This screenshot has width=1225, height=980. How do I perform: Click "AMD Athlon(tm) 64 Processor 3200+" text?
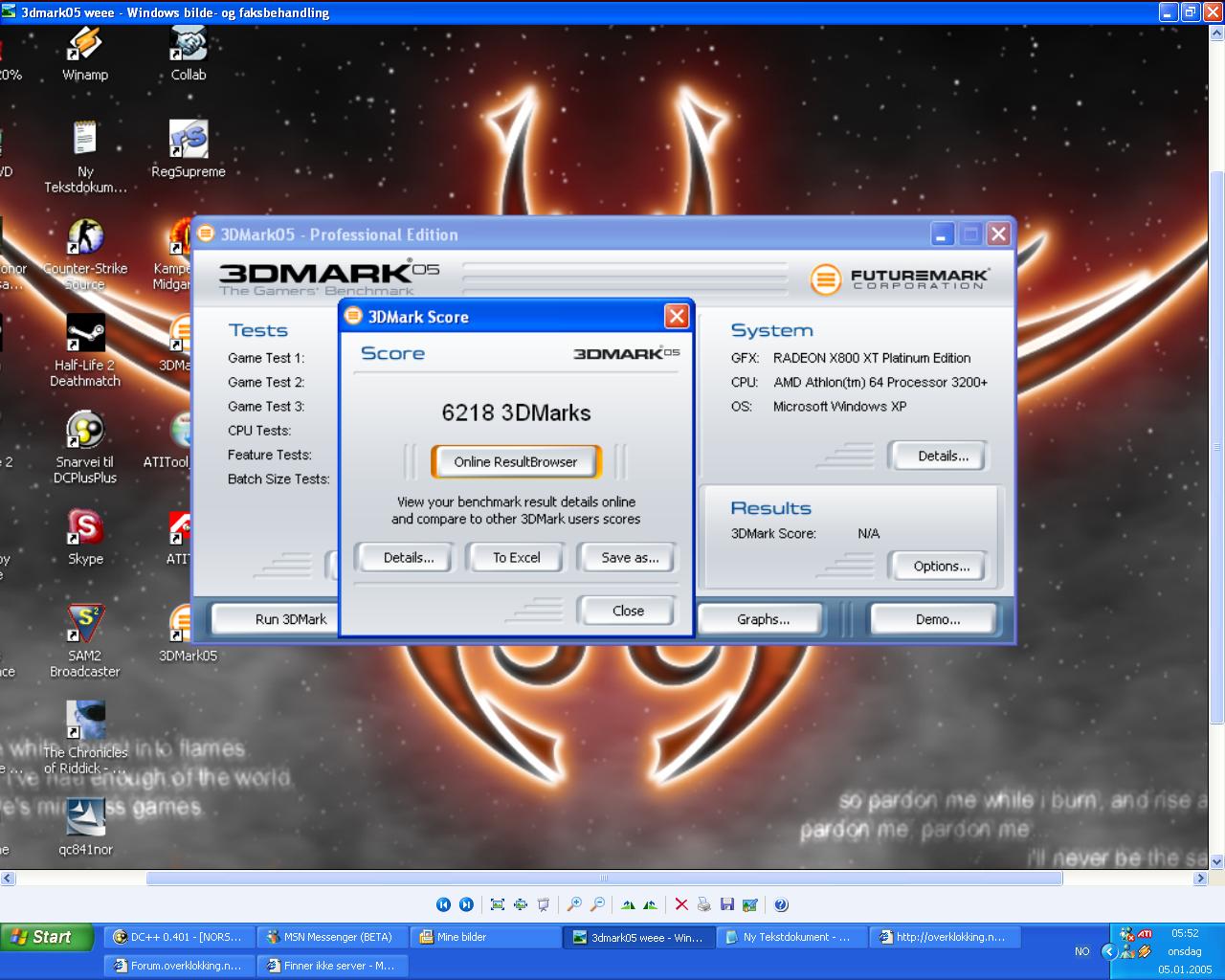point(880,382)
